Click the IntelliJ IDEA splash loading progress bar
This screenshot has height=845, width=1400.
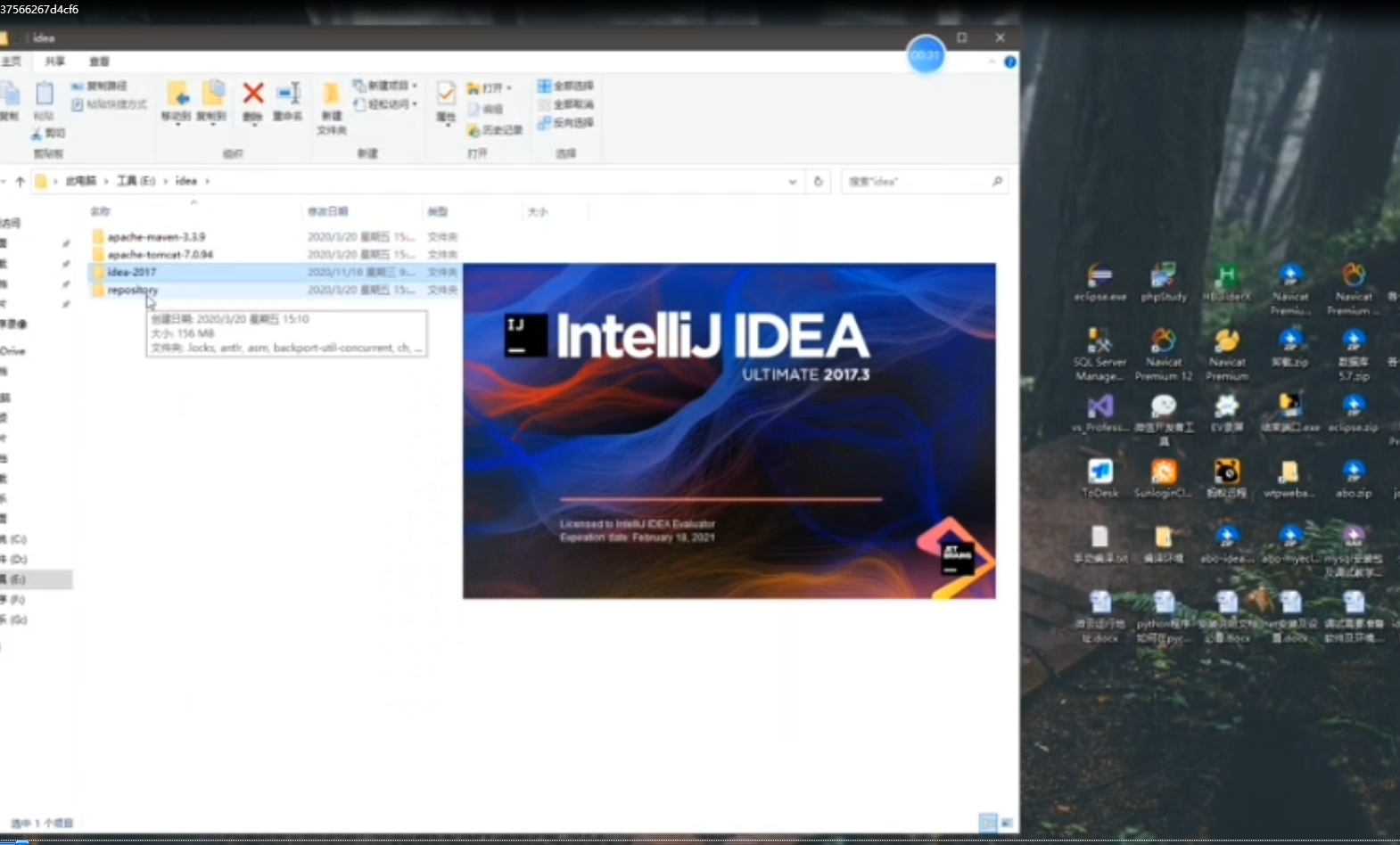click(721, 499)
